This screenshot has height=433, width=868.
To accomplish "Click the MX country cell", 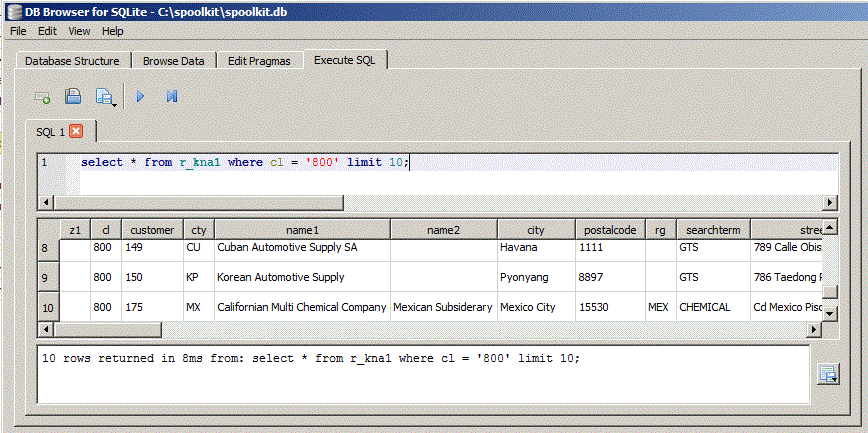I will click(199, 307).
